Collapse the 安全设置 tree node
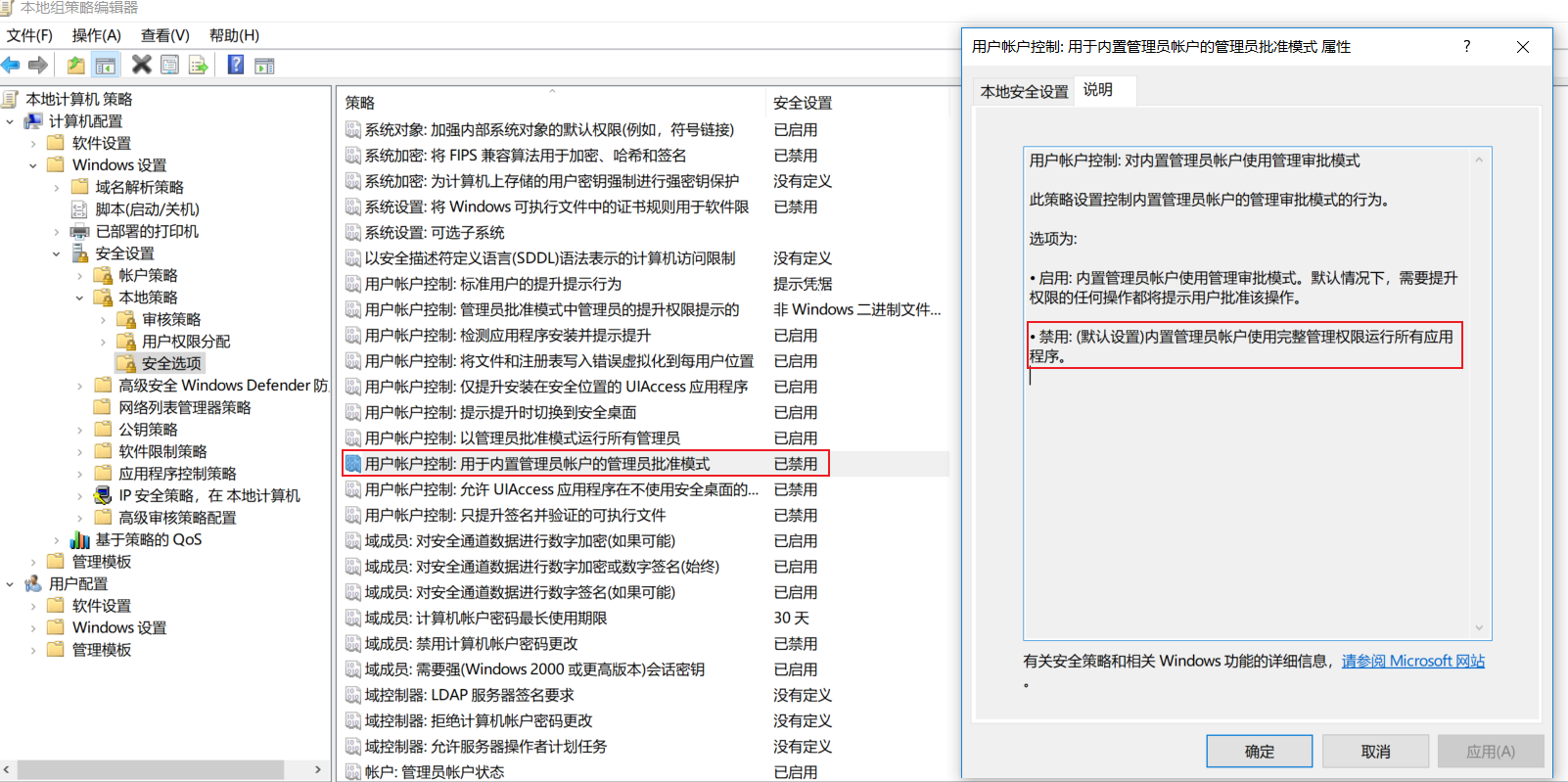Viewport: 1568px width, 782px height. coord(56,253)
